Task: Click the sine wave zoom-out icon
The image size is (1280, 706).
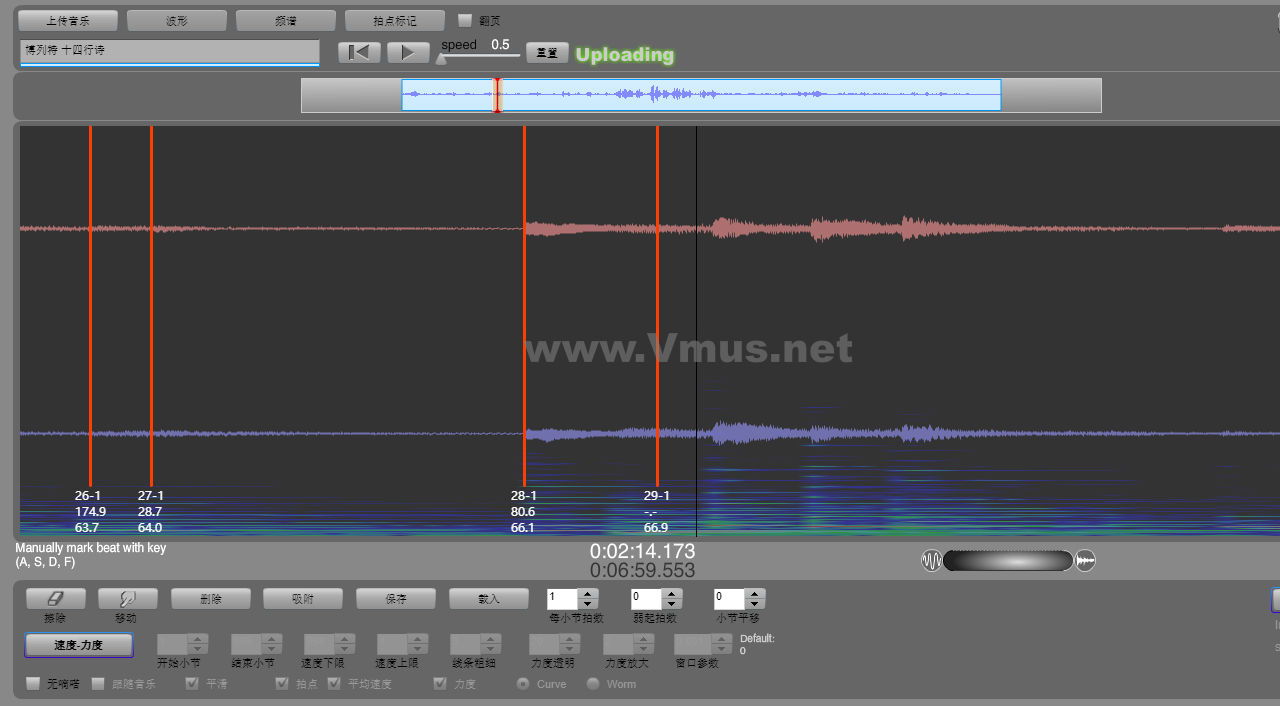Action: [x=931, y=561]
